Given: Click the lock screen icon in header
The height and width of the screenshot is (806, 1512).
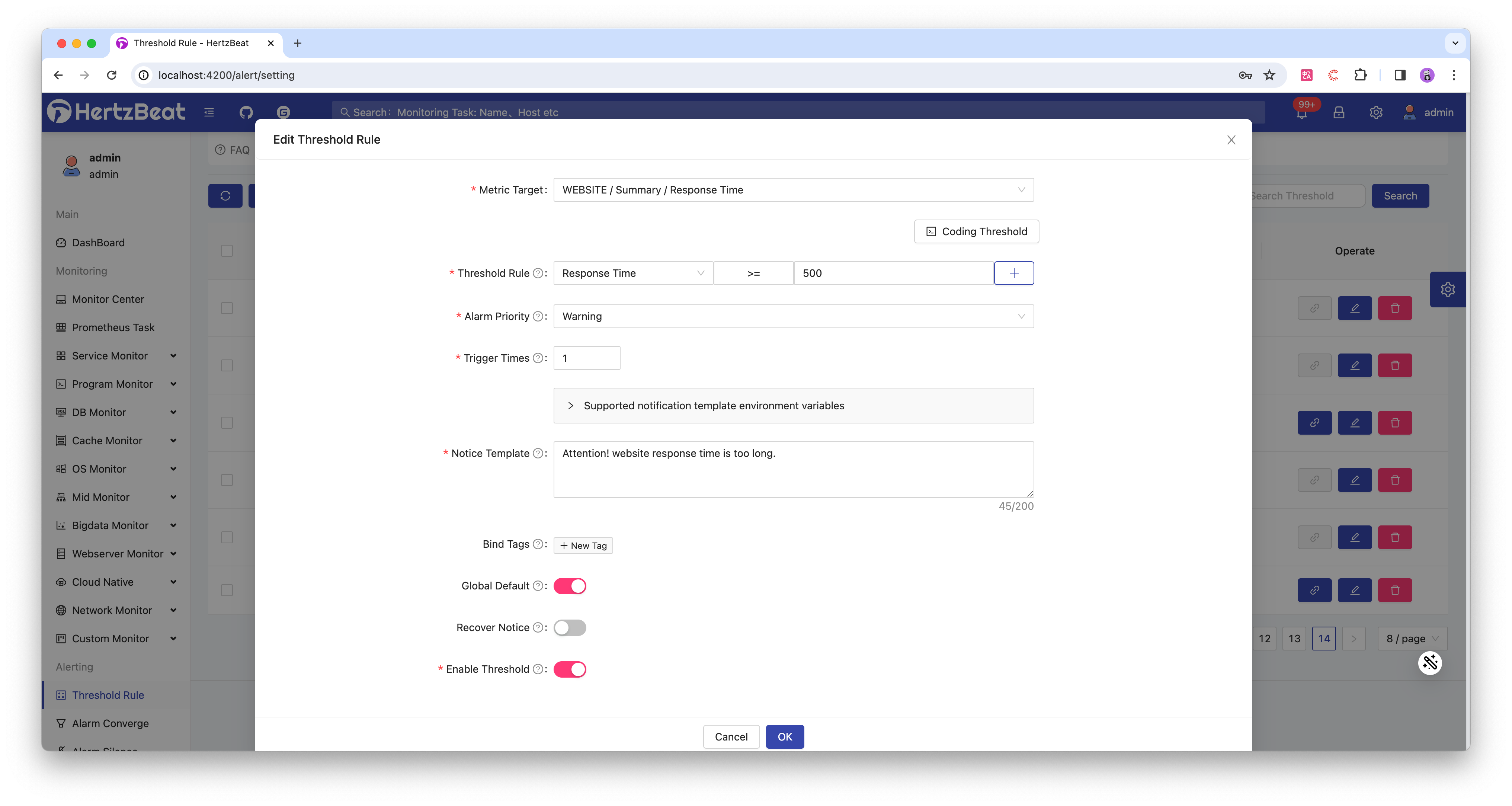Looking at the screenshot, I should tap(1338, 113).
